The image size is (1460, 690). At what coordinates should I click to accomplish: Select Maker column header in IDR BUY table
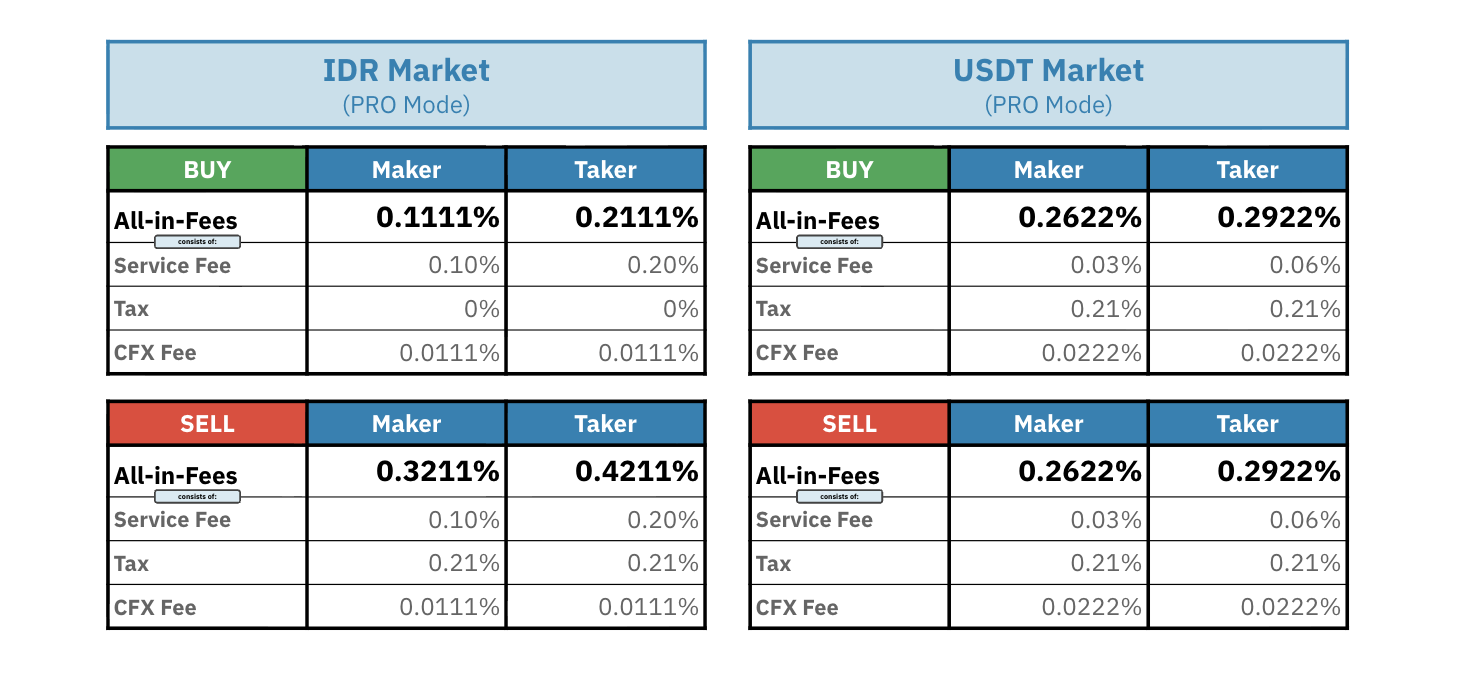click(x=406, y=170)
